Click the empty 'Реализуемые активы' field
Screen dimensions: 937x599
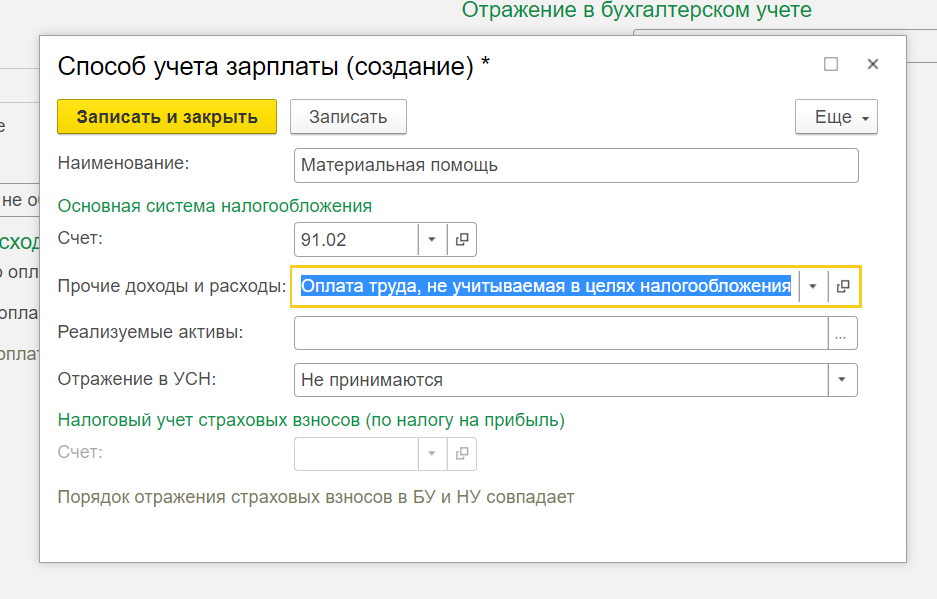click(x=560, y=333)
